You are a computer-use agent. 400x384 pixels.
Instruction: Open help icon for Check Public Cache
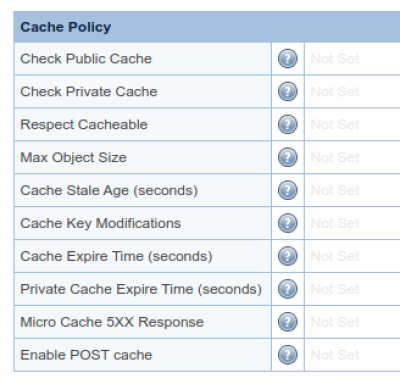[x=288, y=59]
